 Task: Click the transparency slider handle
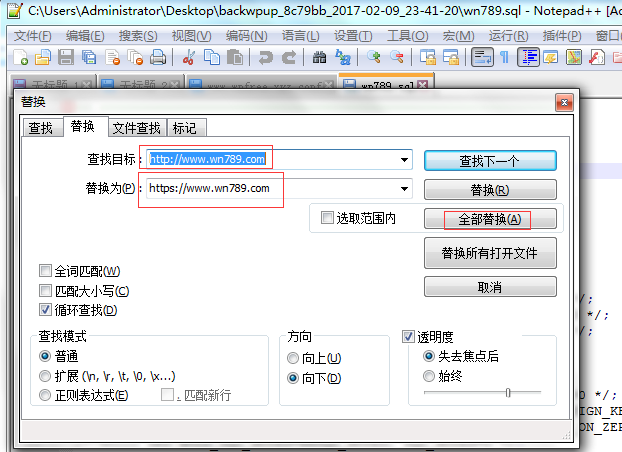508,393
